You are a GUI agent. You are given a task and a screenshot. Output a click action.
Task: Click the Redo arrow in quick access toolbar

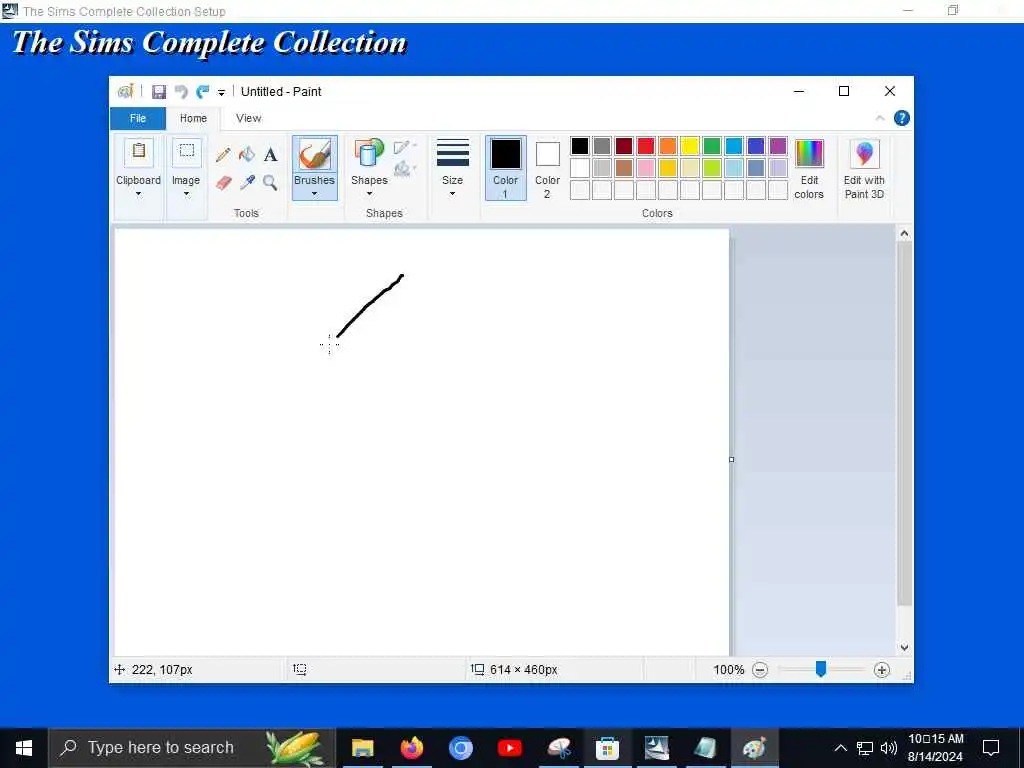pyautogui.click(x=202, y=92)
